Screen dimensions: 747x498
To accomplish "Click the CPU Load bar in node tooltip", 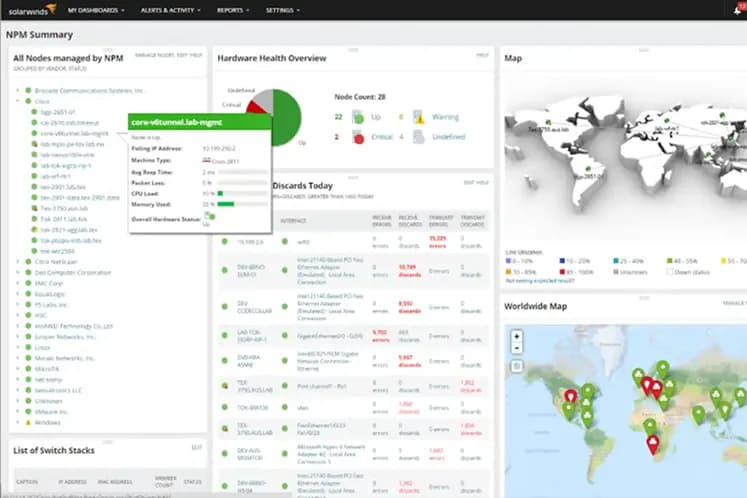I will tap(242, 193).
